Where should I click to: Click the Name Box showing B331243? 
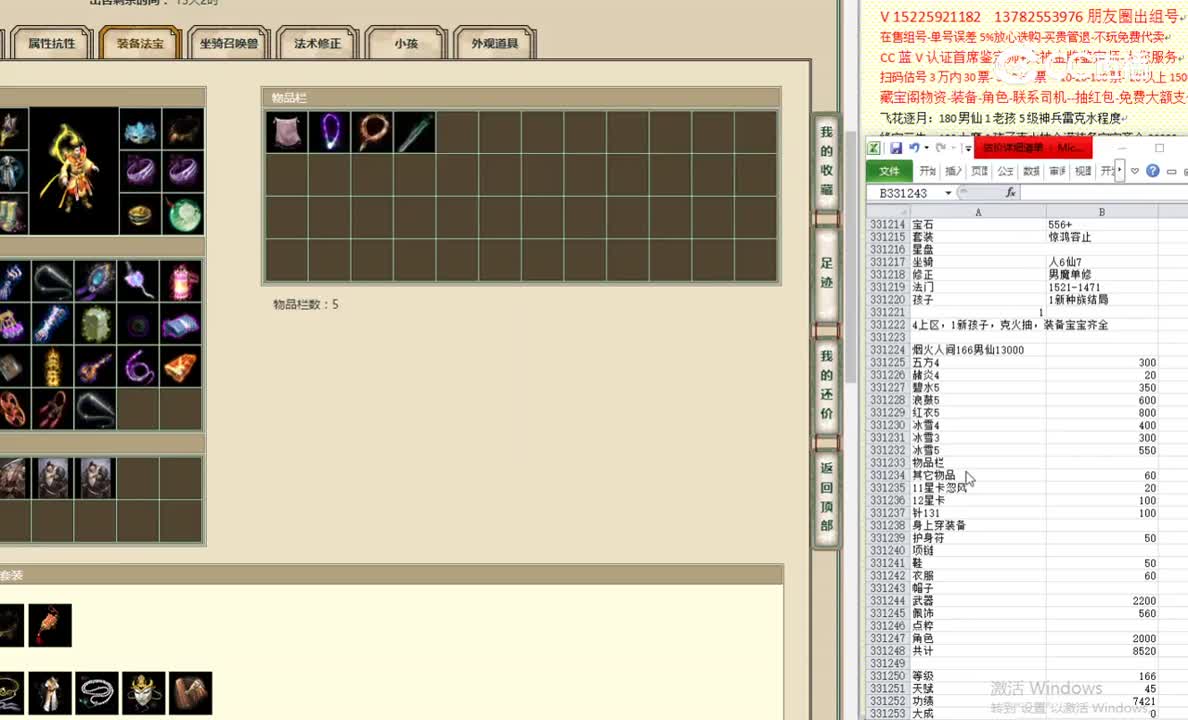coord(901,192)
